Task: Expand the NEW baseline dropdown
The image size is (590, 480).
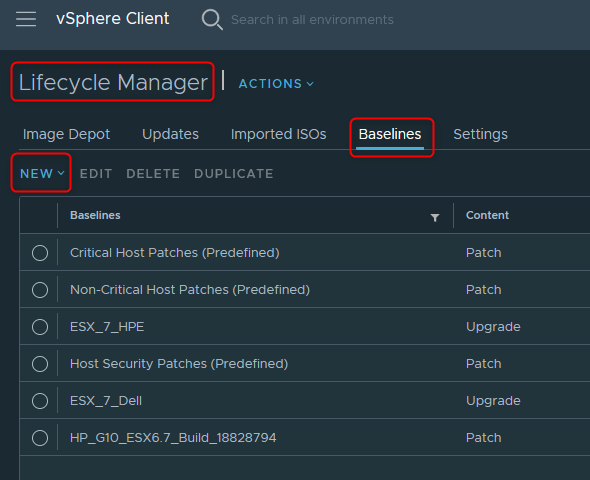Action: pyautogui.click(x=42, y=173)
